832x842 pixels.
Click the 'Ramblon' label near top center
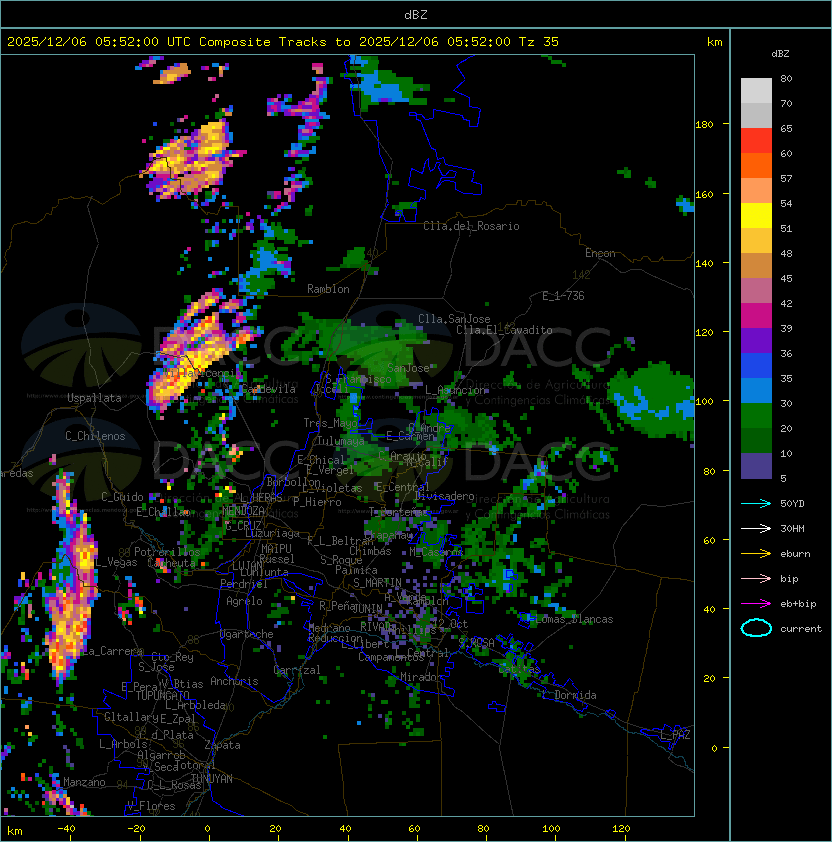pyautogui.click(x=328, y=289)
